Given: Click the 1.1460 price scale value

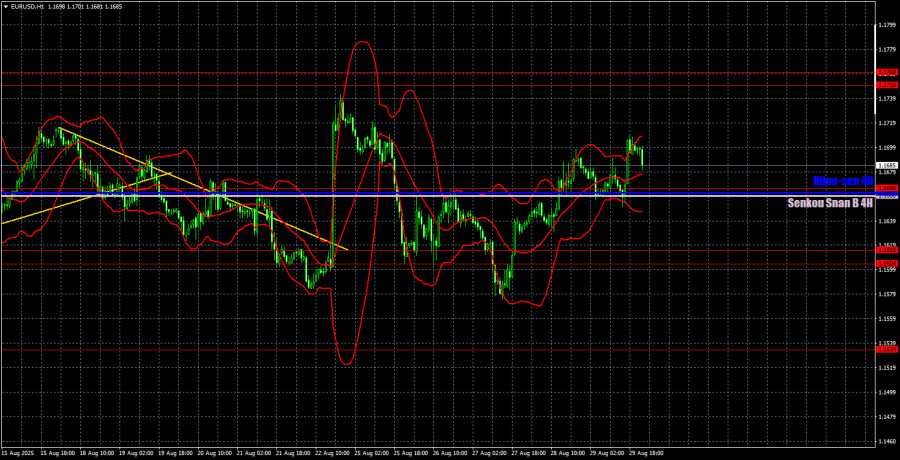Looking at the screenshot, I should pos(887,442).
